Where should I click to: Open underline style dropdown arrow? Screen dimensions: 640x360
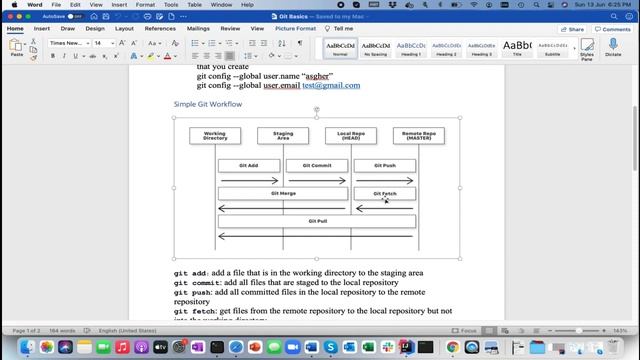click(x=84, y=56)
